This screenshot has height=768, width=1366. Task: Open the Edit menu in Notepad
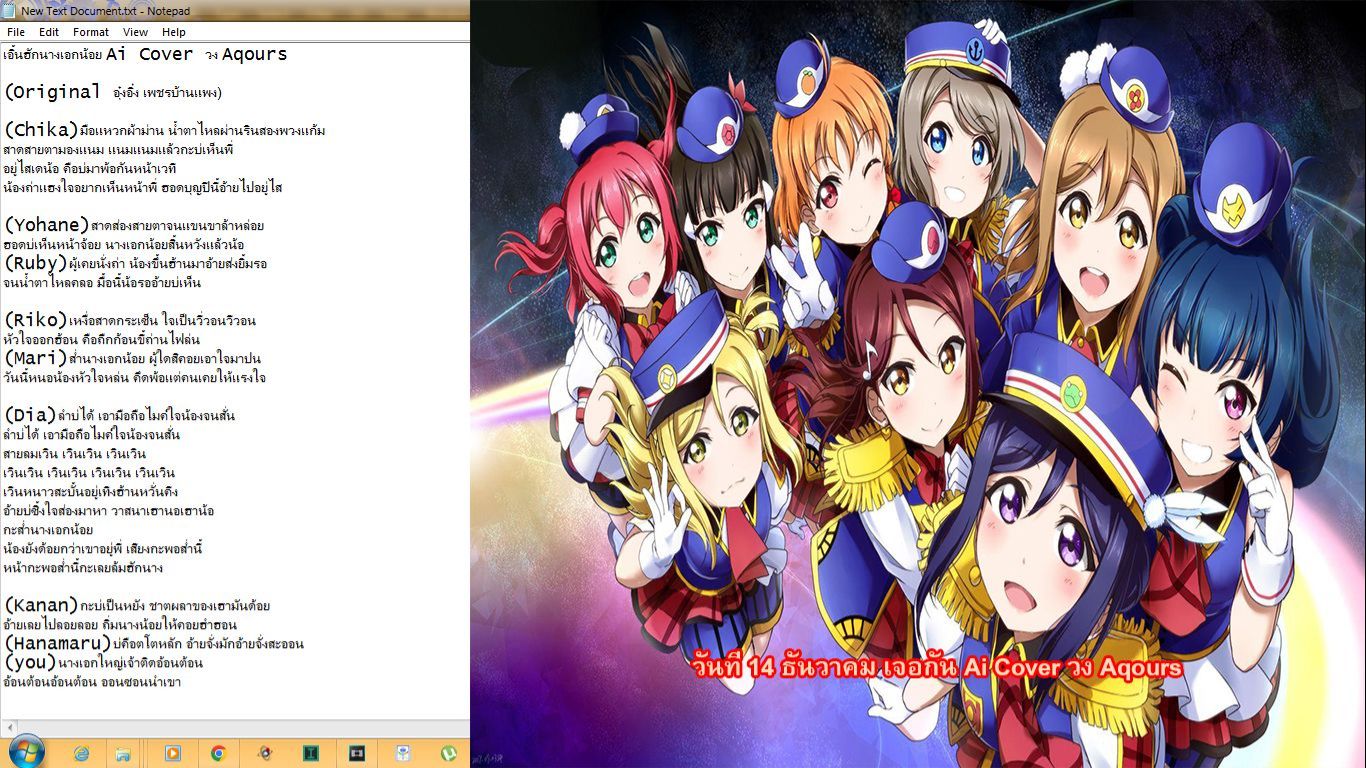point(49,32)
